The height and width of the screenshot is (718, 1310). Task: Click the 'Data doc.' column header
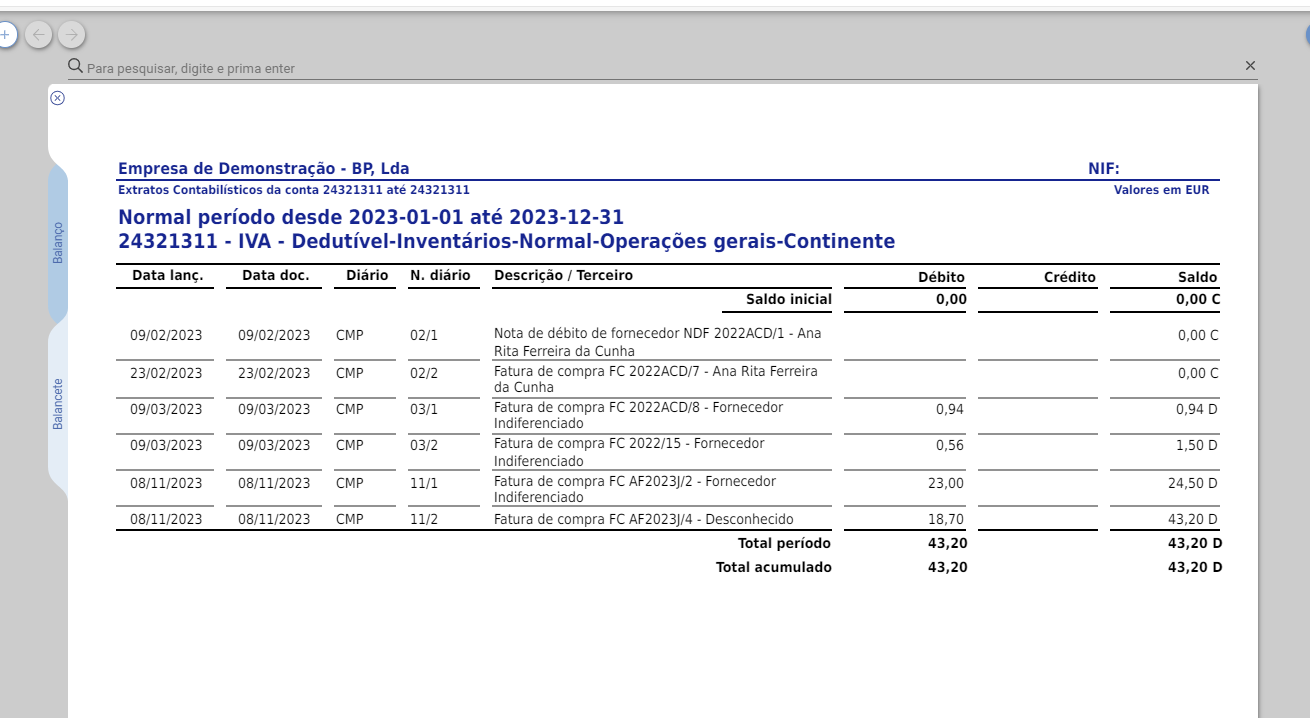[275, 276]
